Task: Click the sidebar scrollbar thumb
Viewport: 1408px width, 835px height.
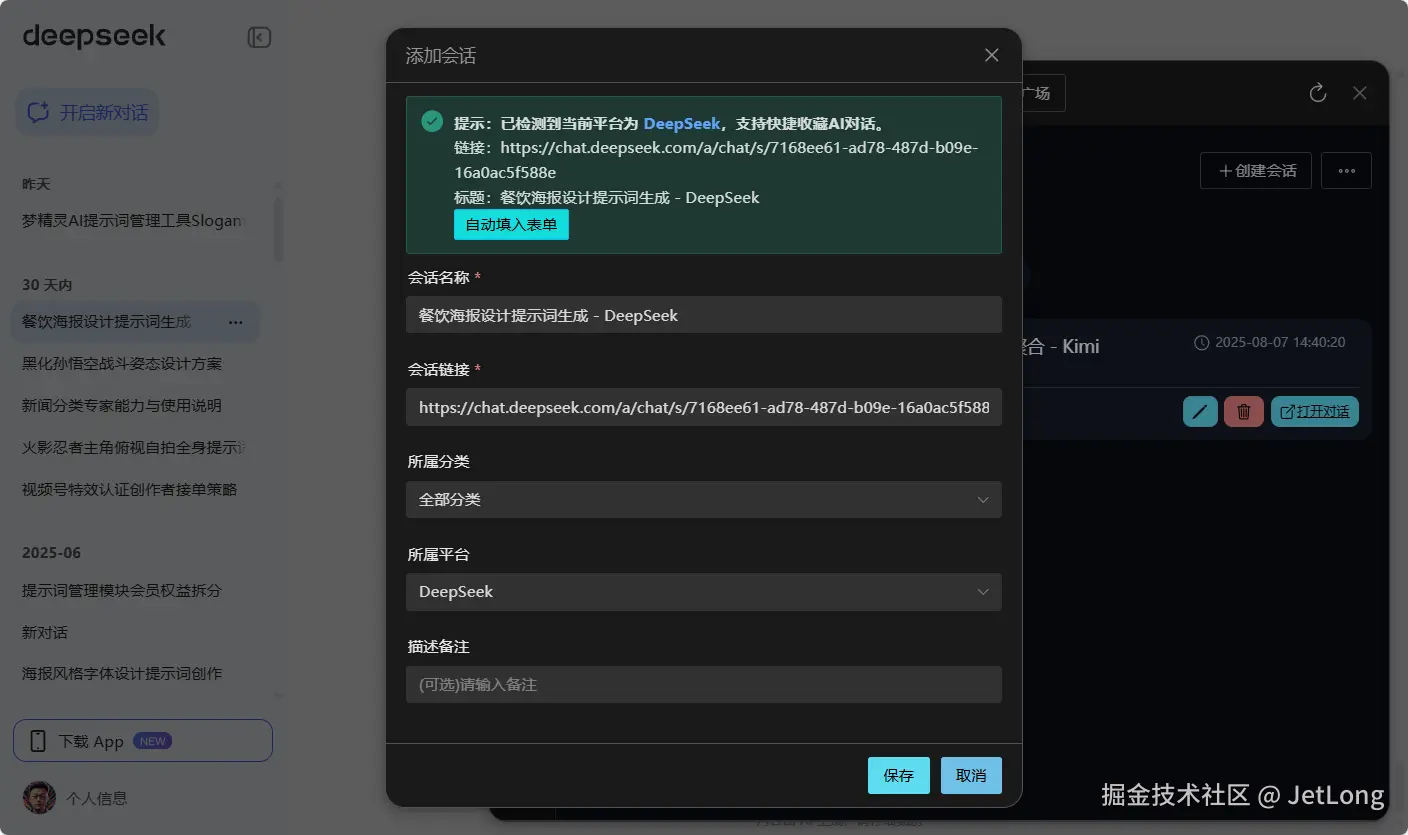Action: click(x=278, y=230)
